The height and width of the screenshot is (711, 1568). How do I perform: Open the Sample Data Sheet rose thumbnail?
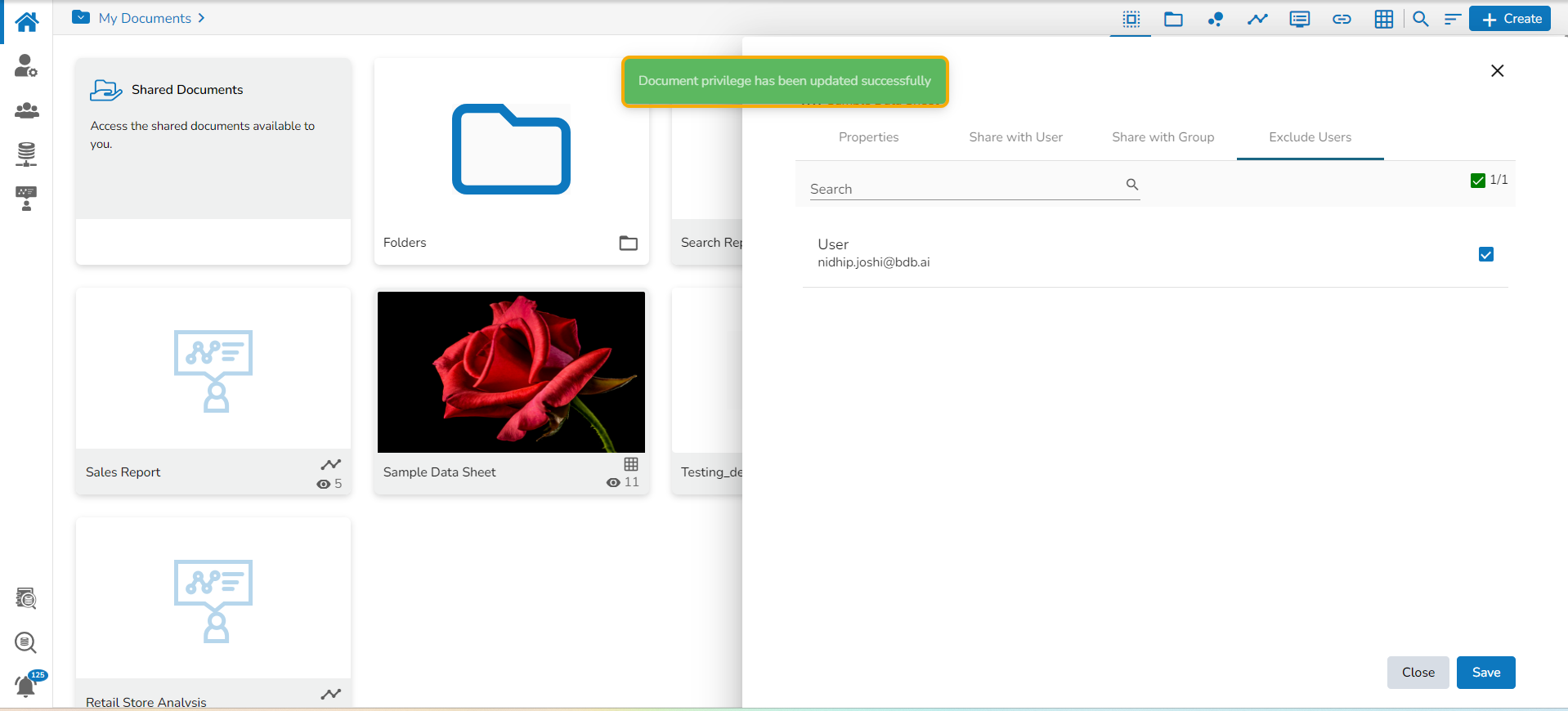(x=511, y=372)
